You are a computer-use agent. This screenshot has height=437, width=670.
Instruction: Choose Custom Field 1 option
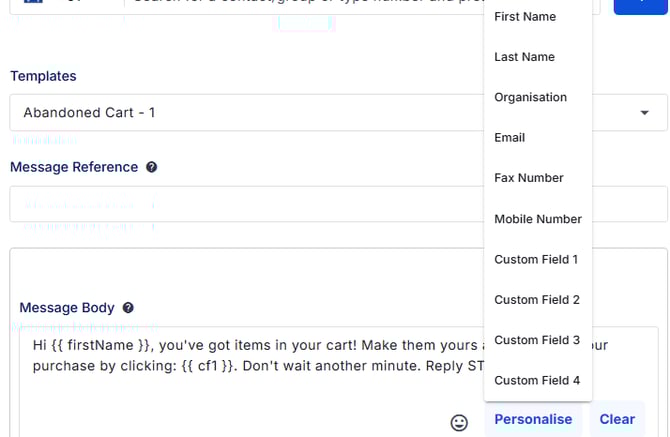click(537, 259)
